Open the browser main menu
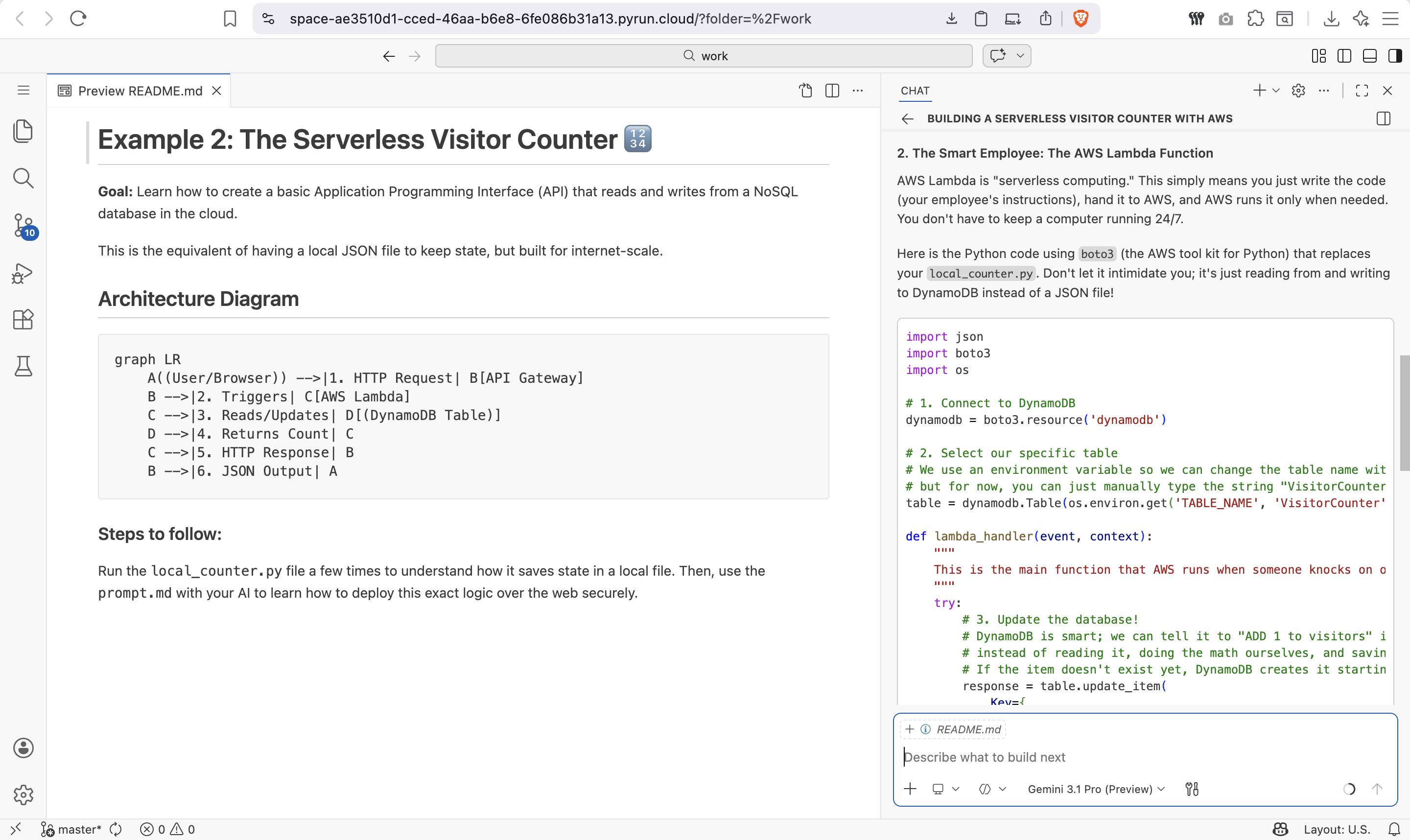Screen dimensions: 1410x840 click(x=1390, y=19)
